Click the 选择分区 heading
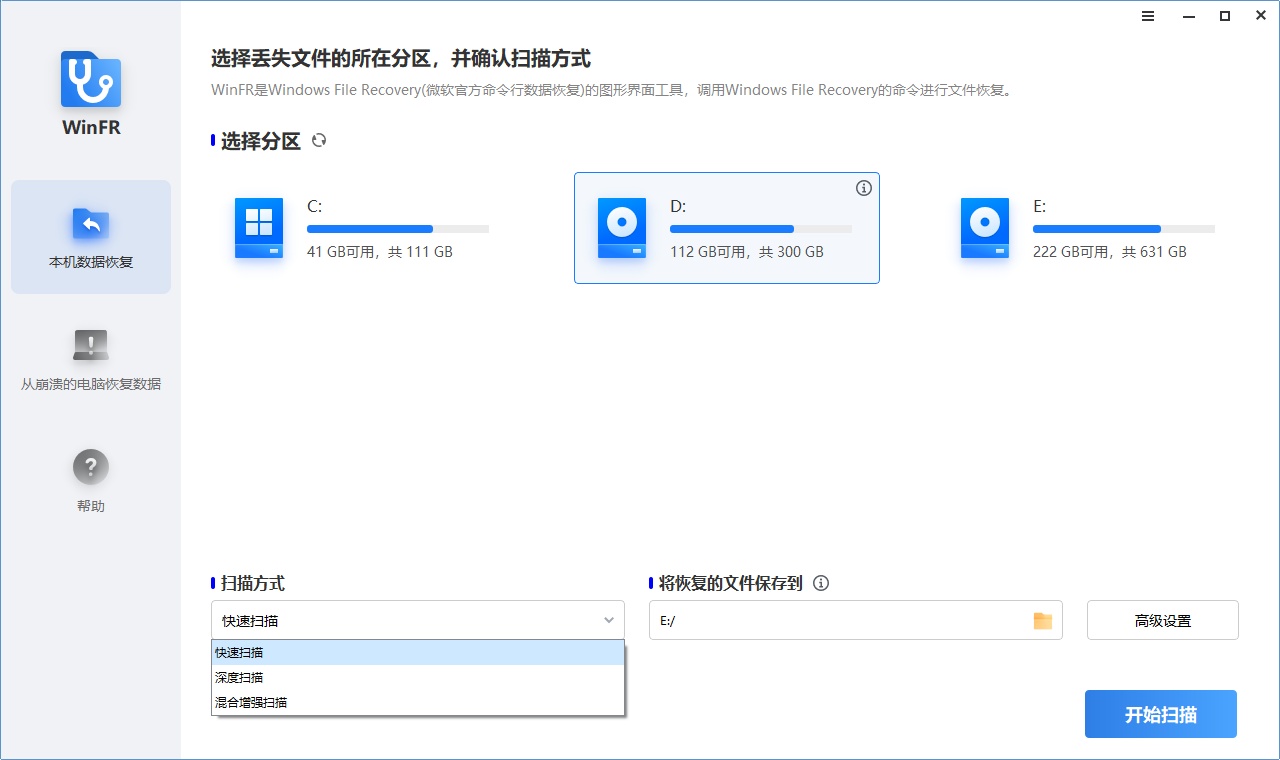 (261, 141)
